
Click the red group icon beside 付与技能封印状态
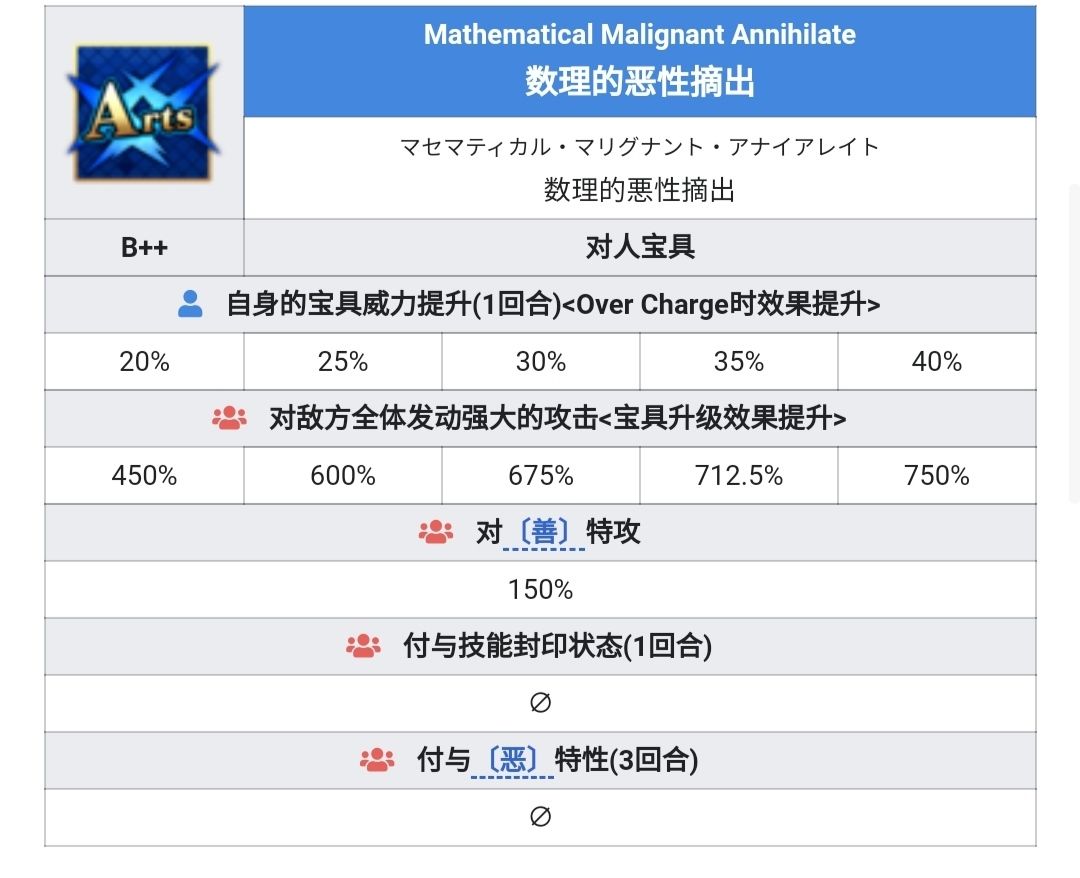(363, 646)
